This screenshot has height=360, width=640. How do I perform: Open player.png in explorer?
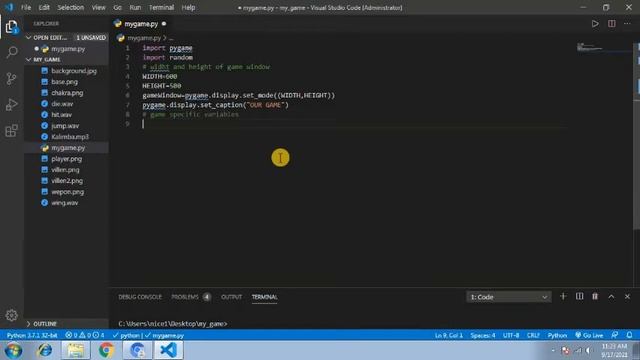67,159
